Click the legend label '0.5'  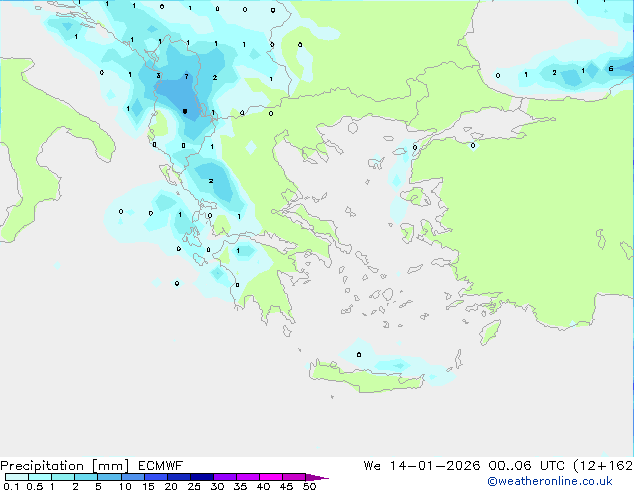click(x=35, y=486)
